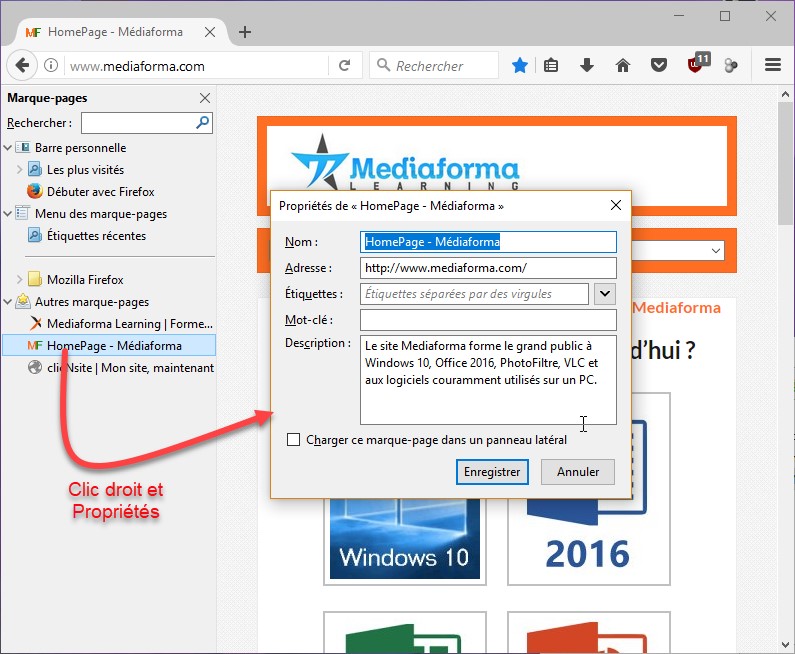Open a new tab with plus button
Screen dimensions: 795x654
pyautogui.click(x=245, y=32)
